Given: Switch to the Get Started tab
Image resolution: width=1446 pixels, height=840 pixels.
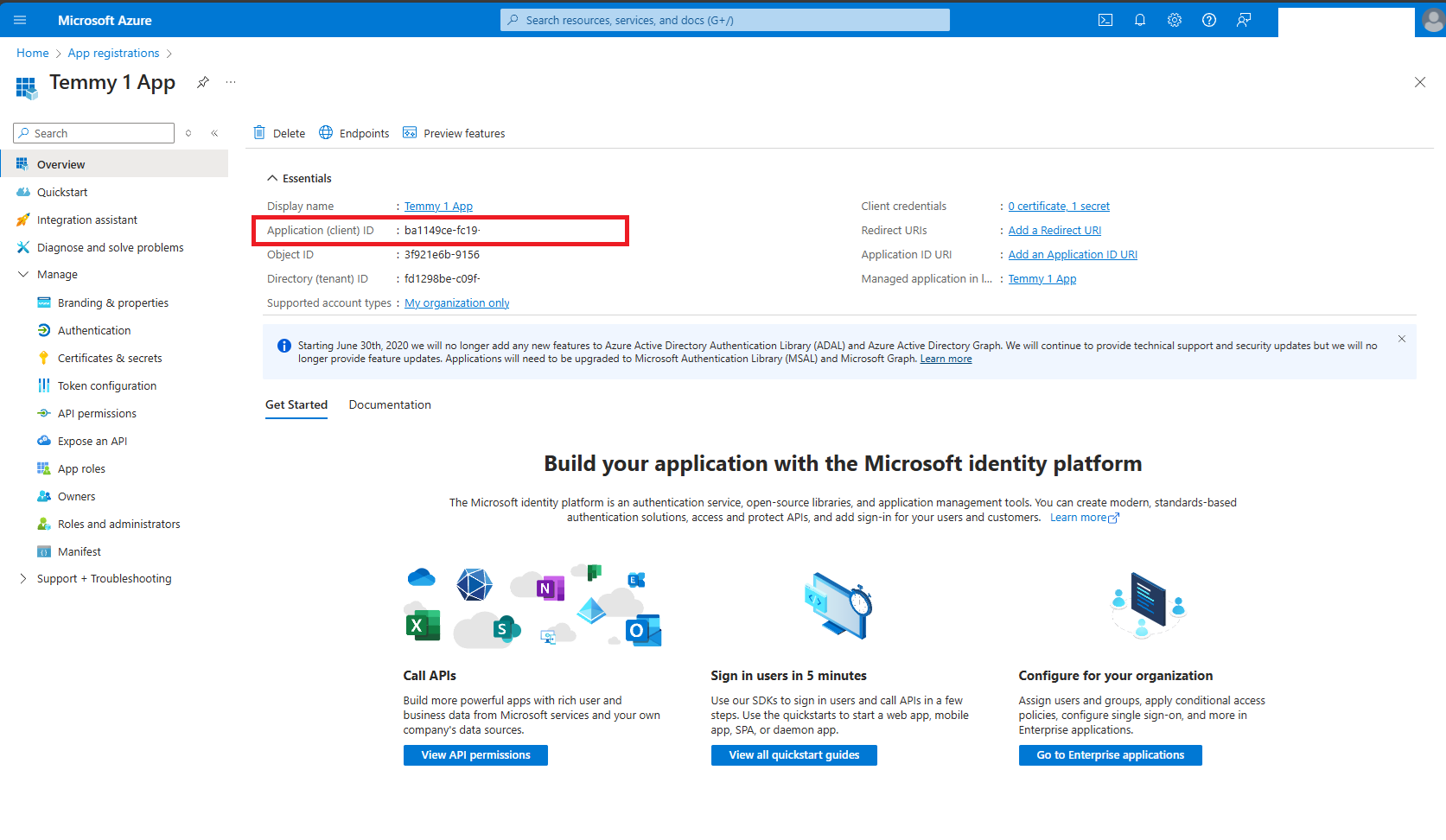Looking at the screenshot, I should [296, 404].
